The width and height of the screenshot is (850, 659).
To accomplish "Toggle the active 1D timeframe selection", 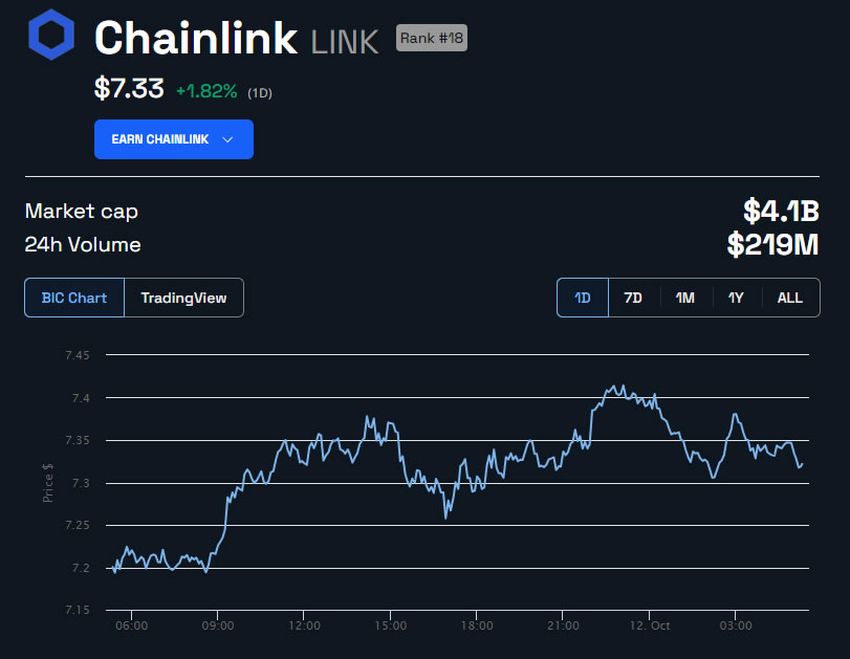I will click(x=581, y=297).
